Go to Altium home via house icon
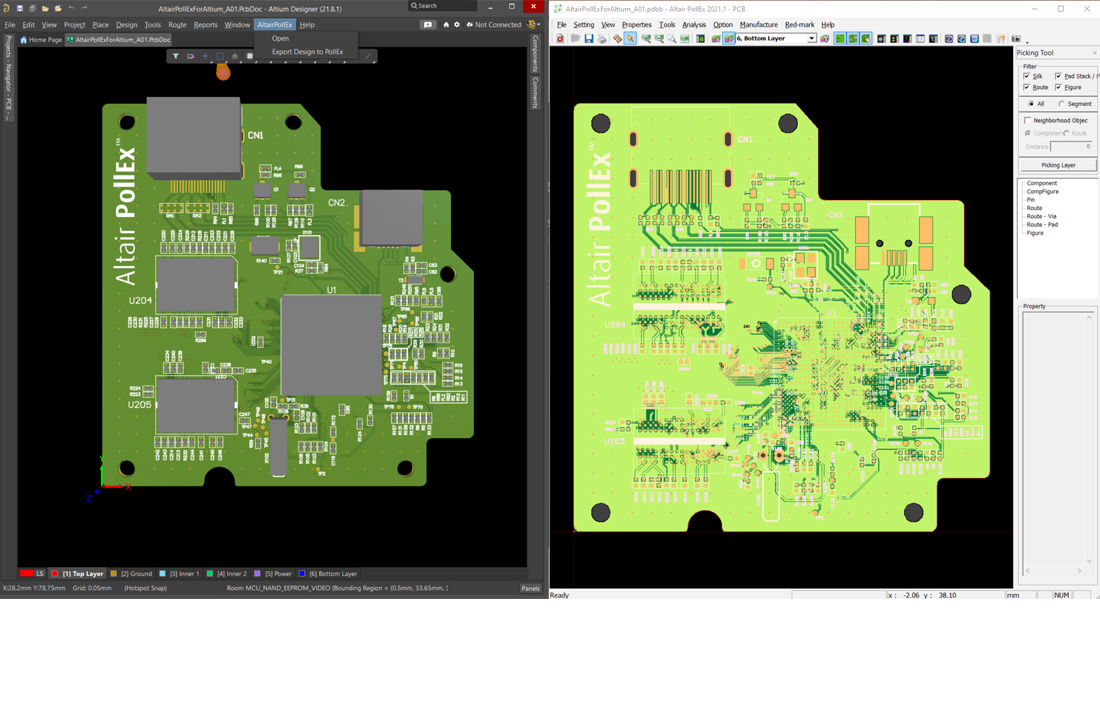The image size is (1100, 702). coord(445,25)
